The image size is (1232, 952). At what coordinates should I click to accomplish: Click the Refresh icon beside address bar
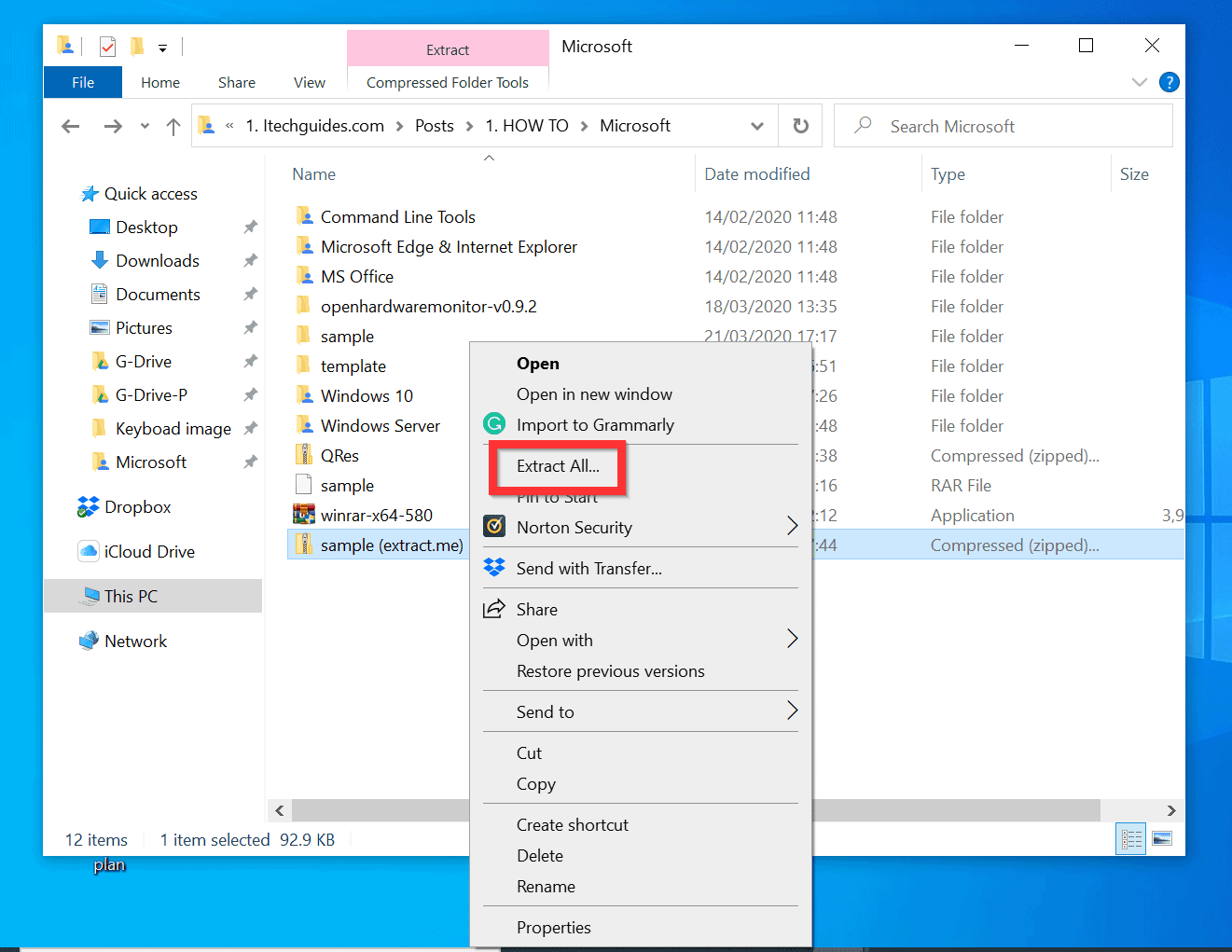800,126
